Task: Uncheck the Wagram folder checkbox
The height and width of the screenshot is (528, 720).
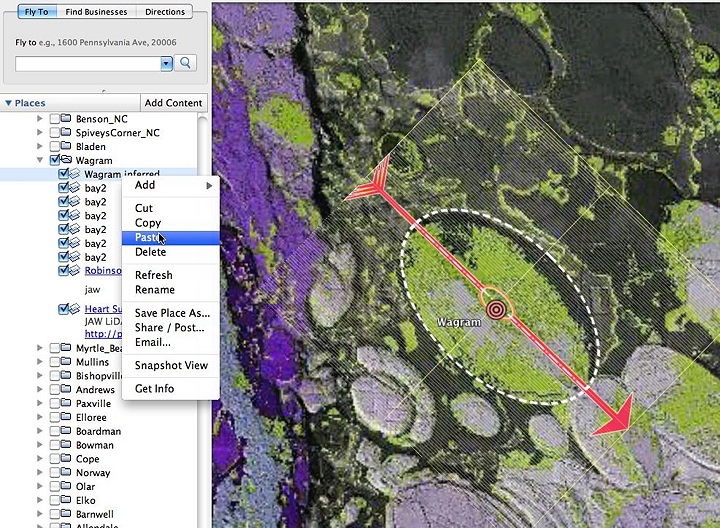Action: coord(55,160)
